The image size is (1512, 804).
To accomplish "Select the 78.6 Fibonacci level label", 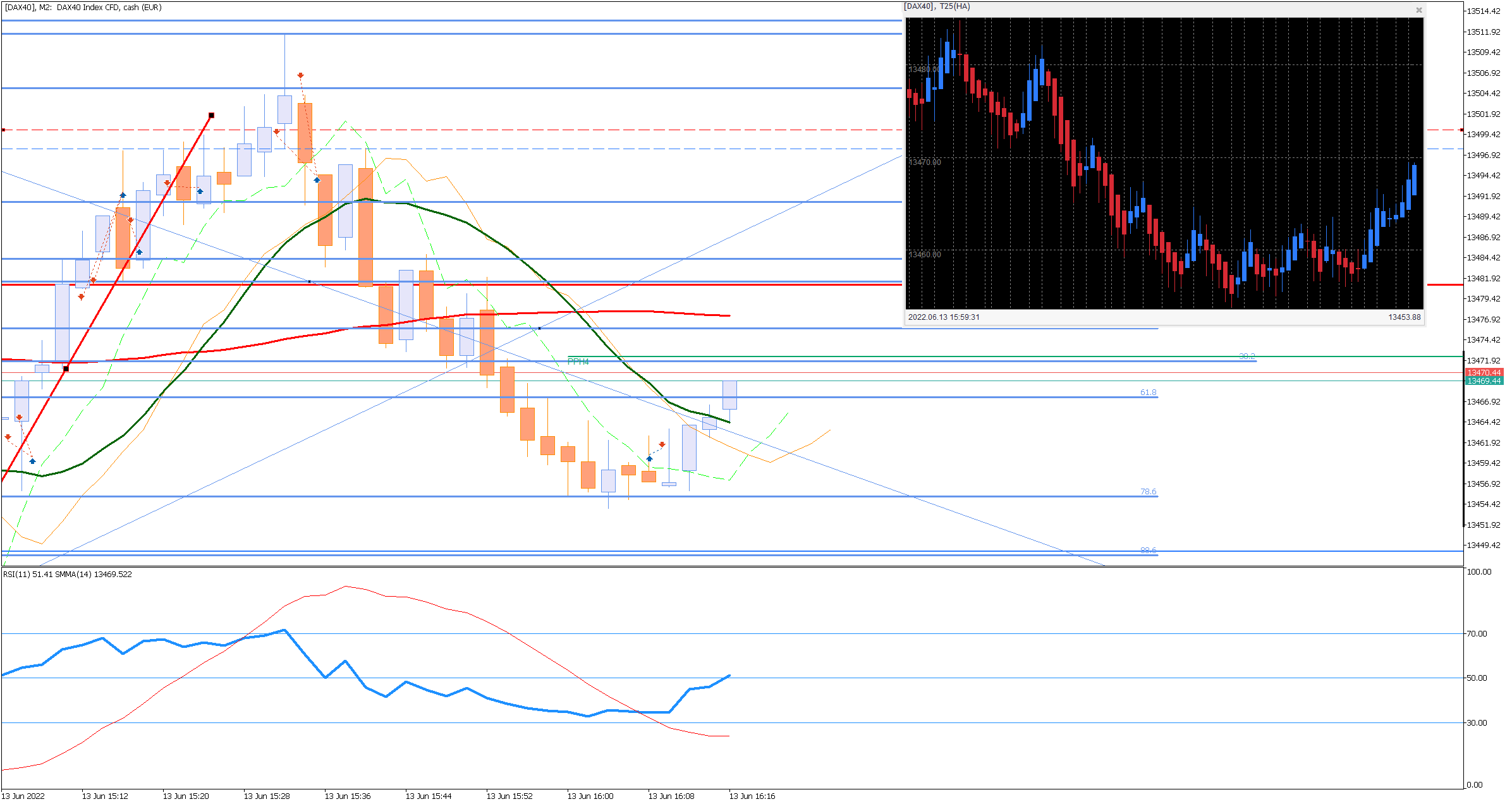I will pyautogui.click(x=1148, y=492).
